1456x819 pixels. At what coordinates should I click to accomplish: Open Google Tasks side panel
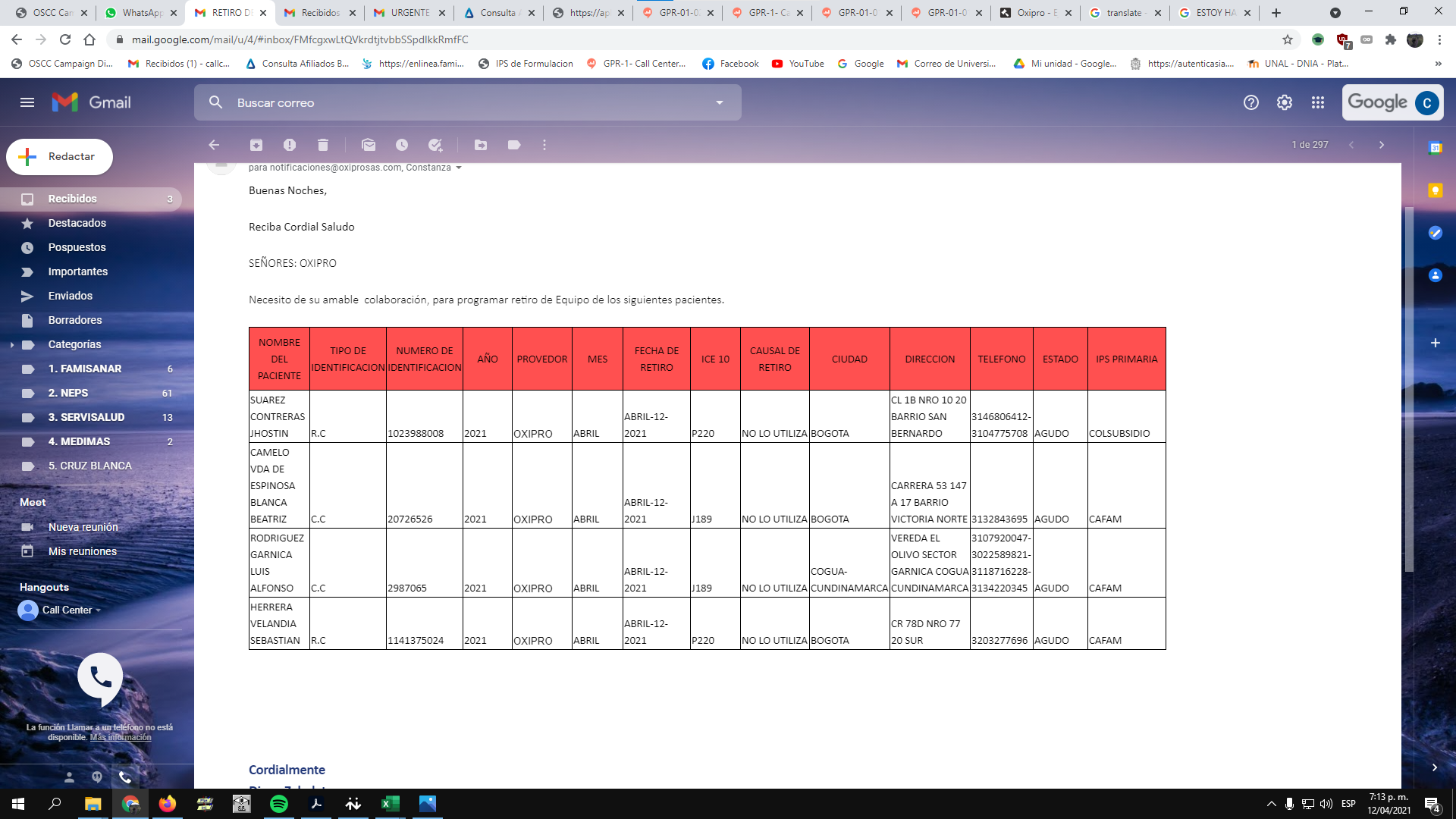coord(1436,233)
